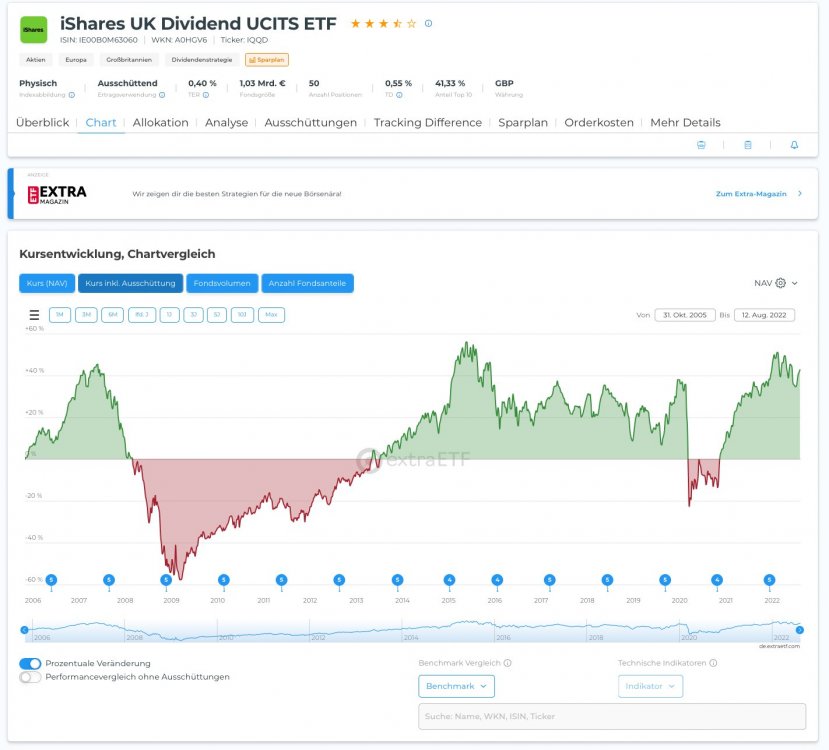Toggle Prozentuale Veränderung switch
The image size is (829, 750).
31,663
